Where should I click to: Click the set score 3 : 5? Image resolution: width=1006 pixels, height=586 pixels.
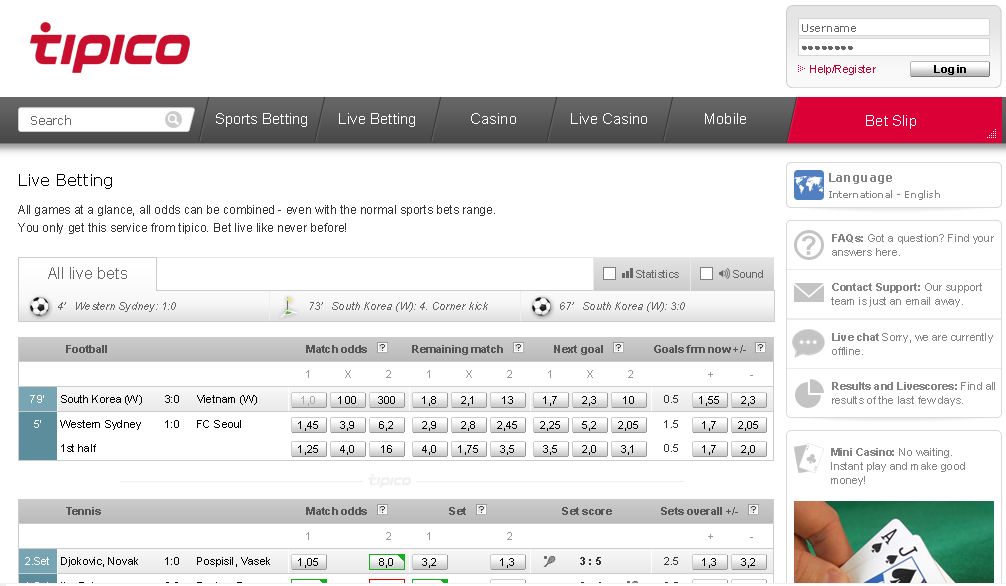click(590, 561)
